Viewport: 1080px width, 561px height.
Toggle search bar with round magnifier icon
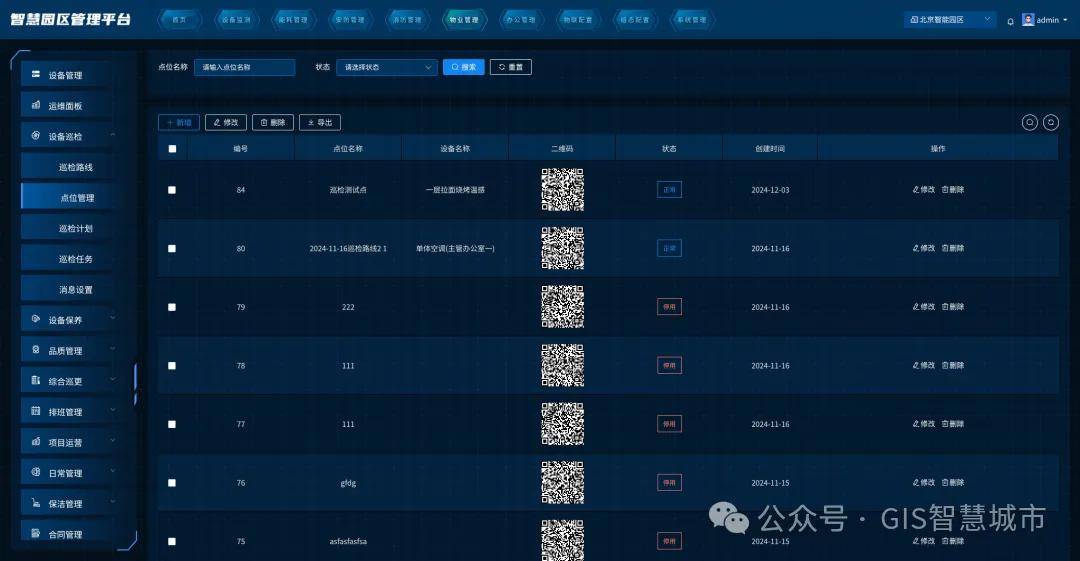(x=1029, y=123)
